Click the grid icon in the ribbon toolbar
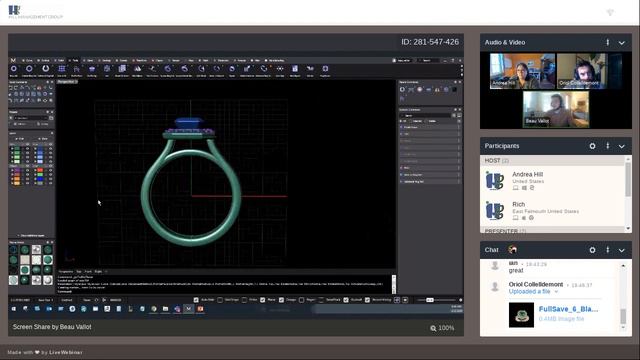Screen dimensions: 640x360 click(x=62, y=69)
